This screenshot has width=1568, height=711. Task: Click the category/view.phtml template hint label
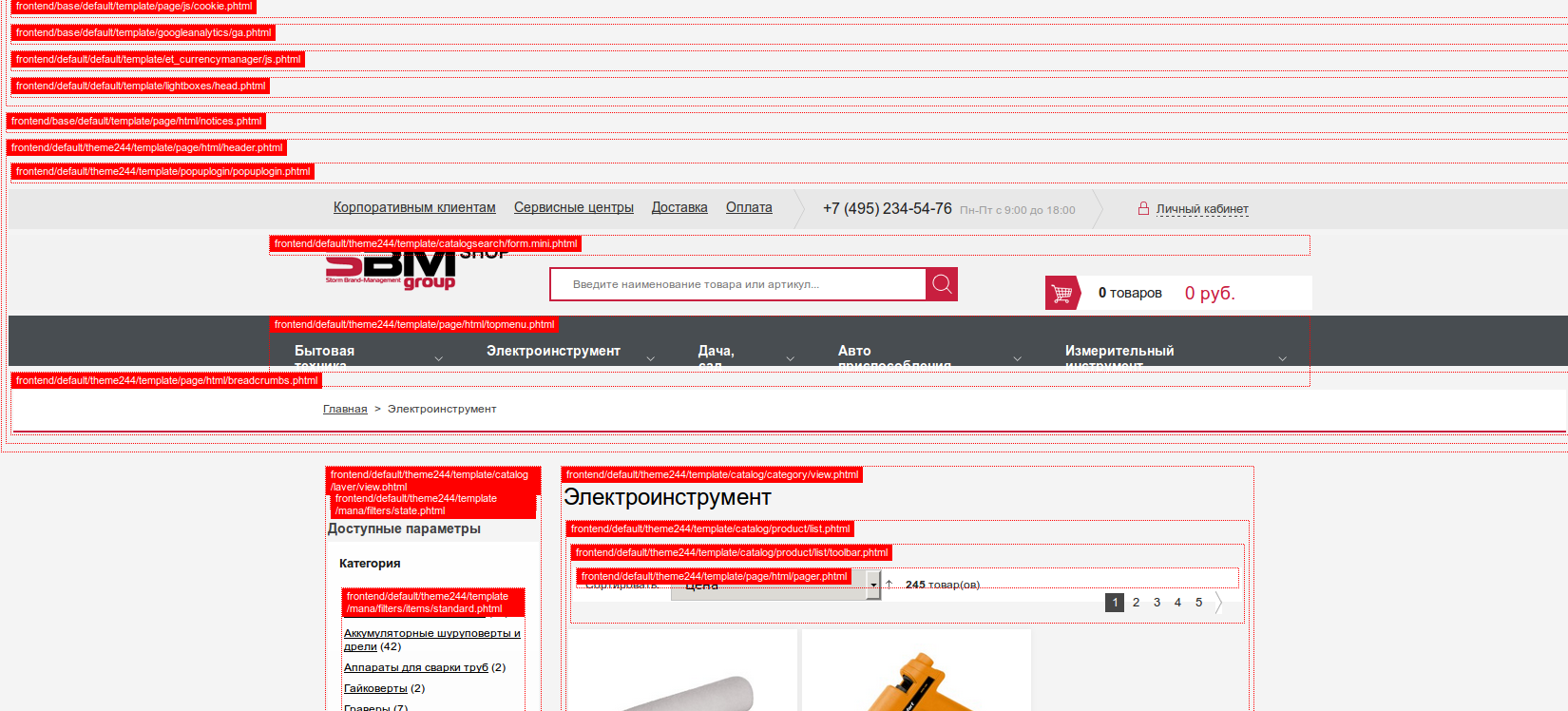712,474
